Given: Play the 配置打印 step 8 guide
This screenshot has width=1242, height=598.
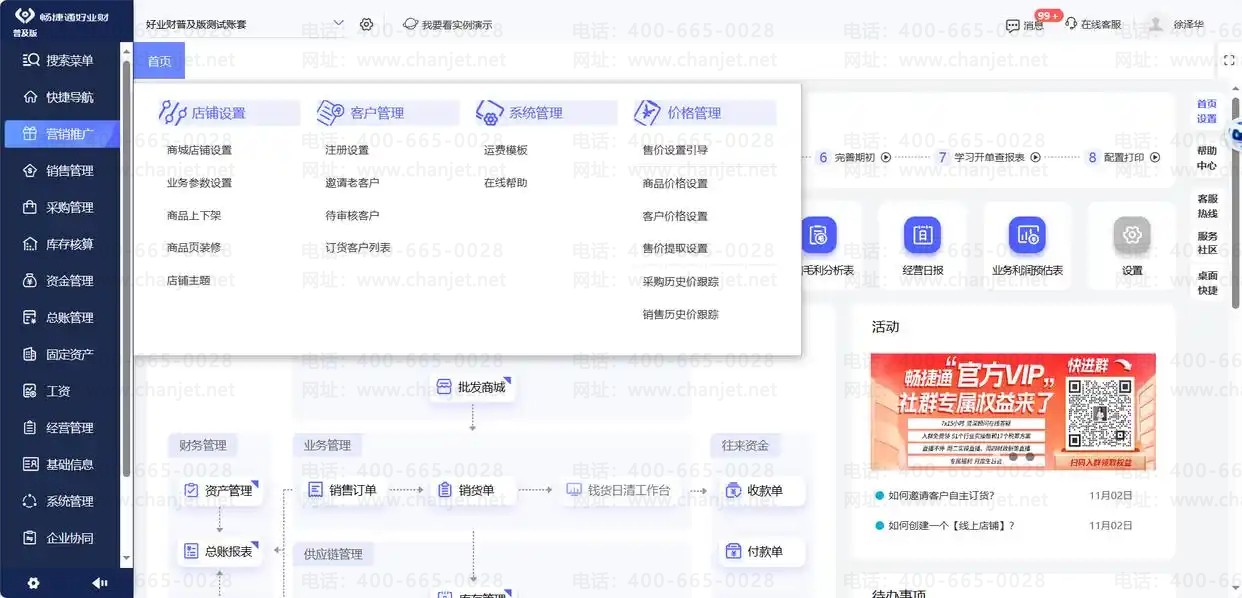Looking at the screenshot, I should point(1155,157).
